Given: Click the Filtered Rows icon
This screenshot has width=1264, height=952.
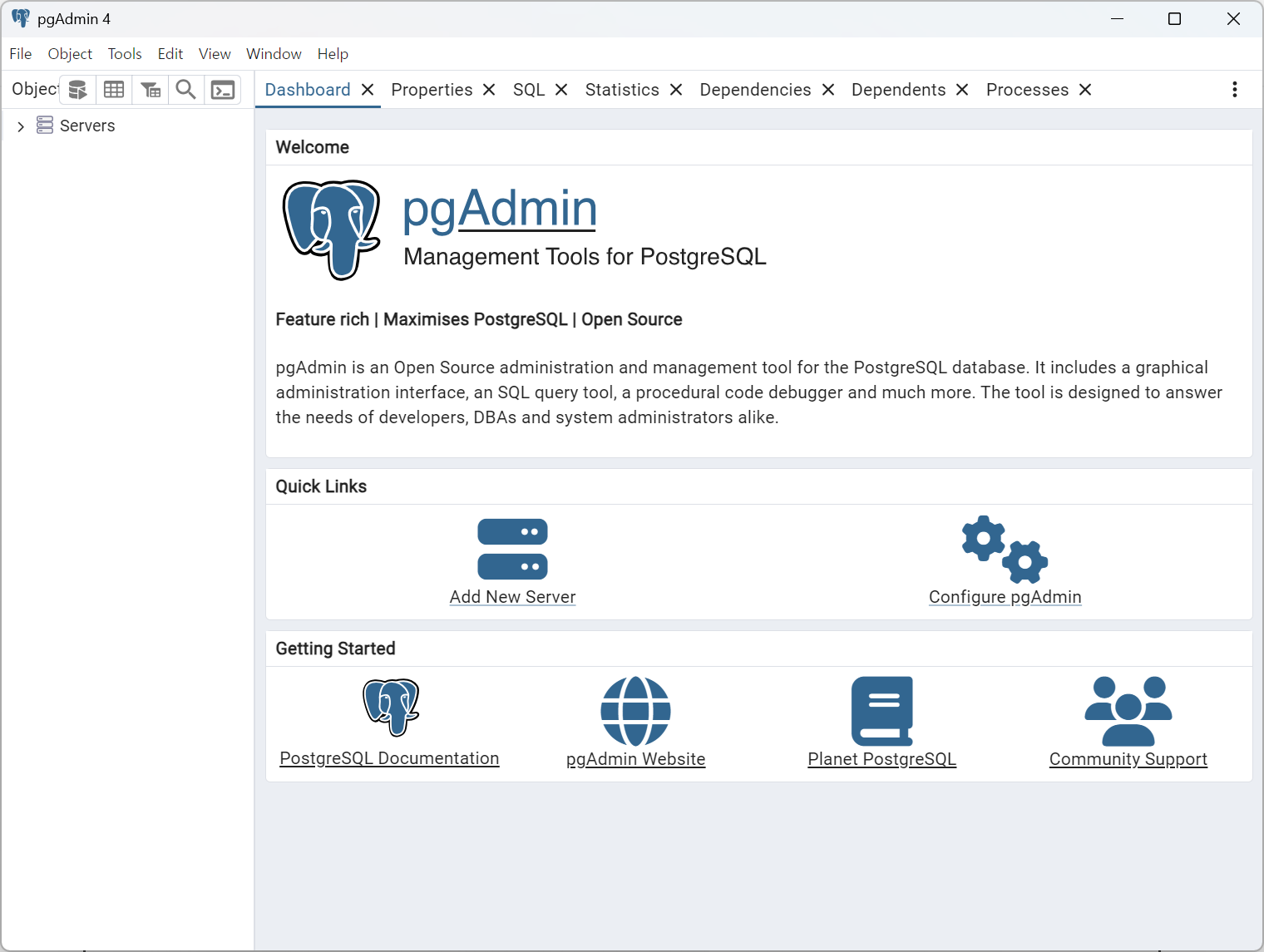Looking at the screenshot, I should click(151, 90).
